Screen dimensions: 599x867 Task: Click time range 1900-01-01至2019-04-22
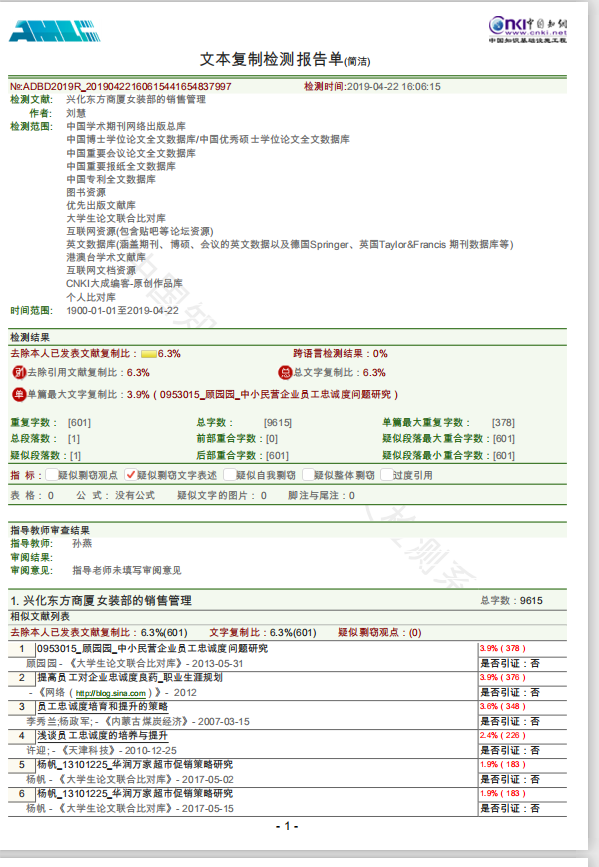122,311
